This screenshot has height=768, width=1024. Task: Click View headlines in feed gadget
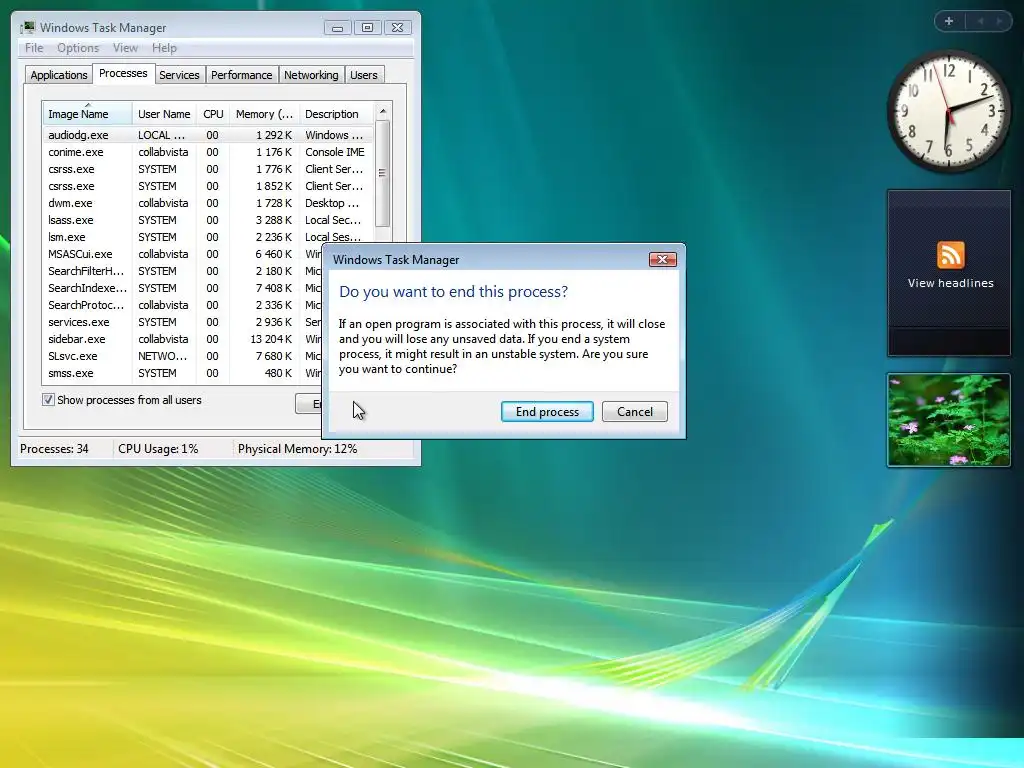point(950,283)
